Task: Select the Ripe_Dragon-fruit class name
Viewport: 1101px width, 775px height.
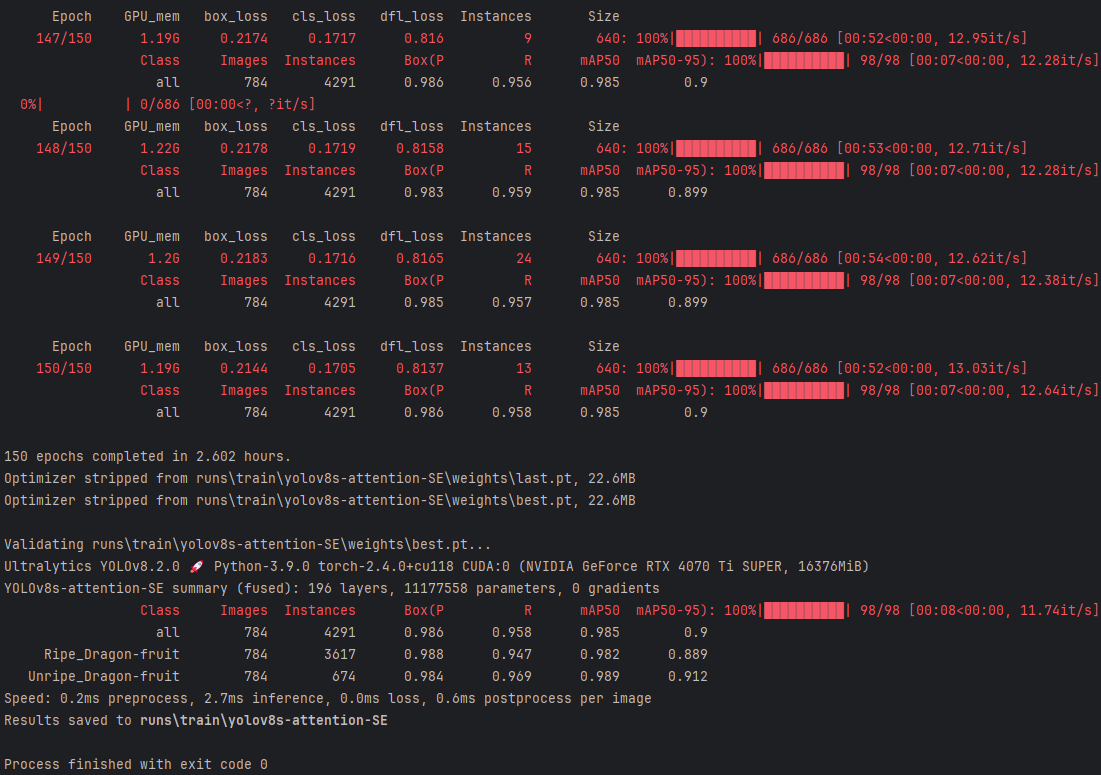Action: tap(112, 655)
